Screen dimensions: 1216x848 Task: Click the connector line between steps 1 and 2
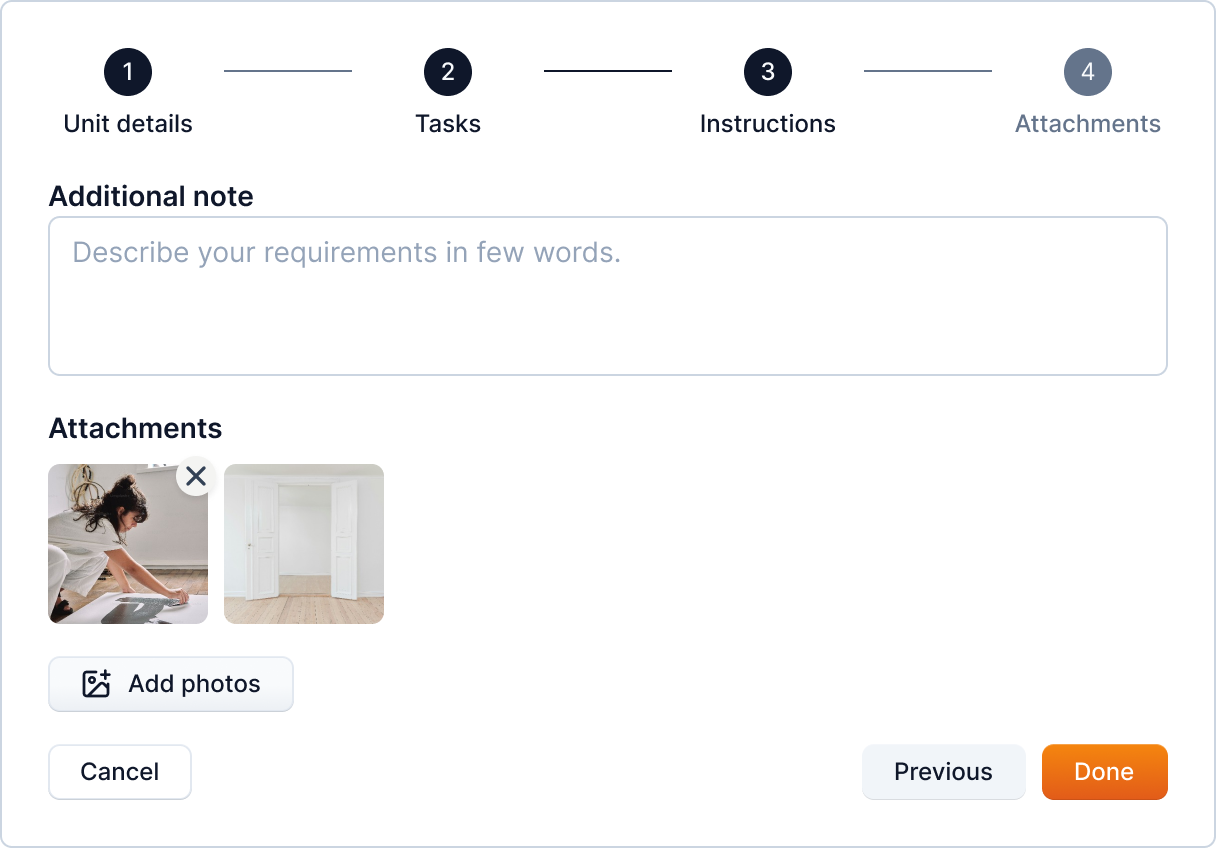pos(288,71)
